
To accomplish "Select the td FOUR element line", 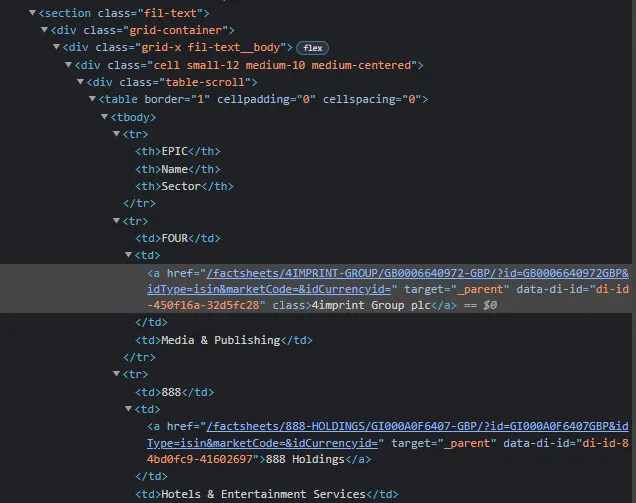I will click(x=178, y=238).
